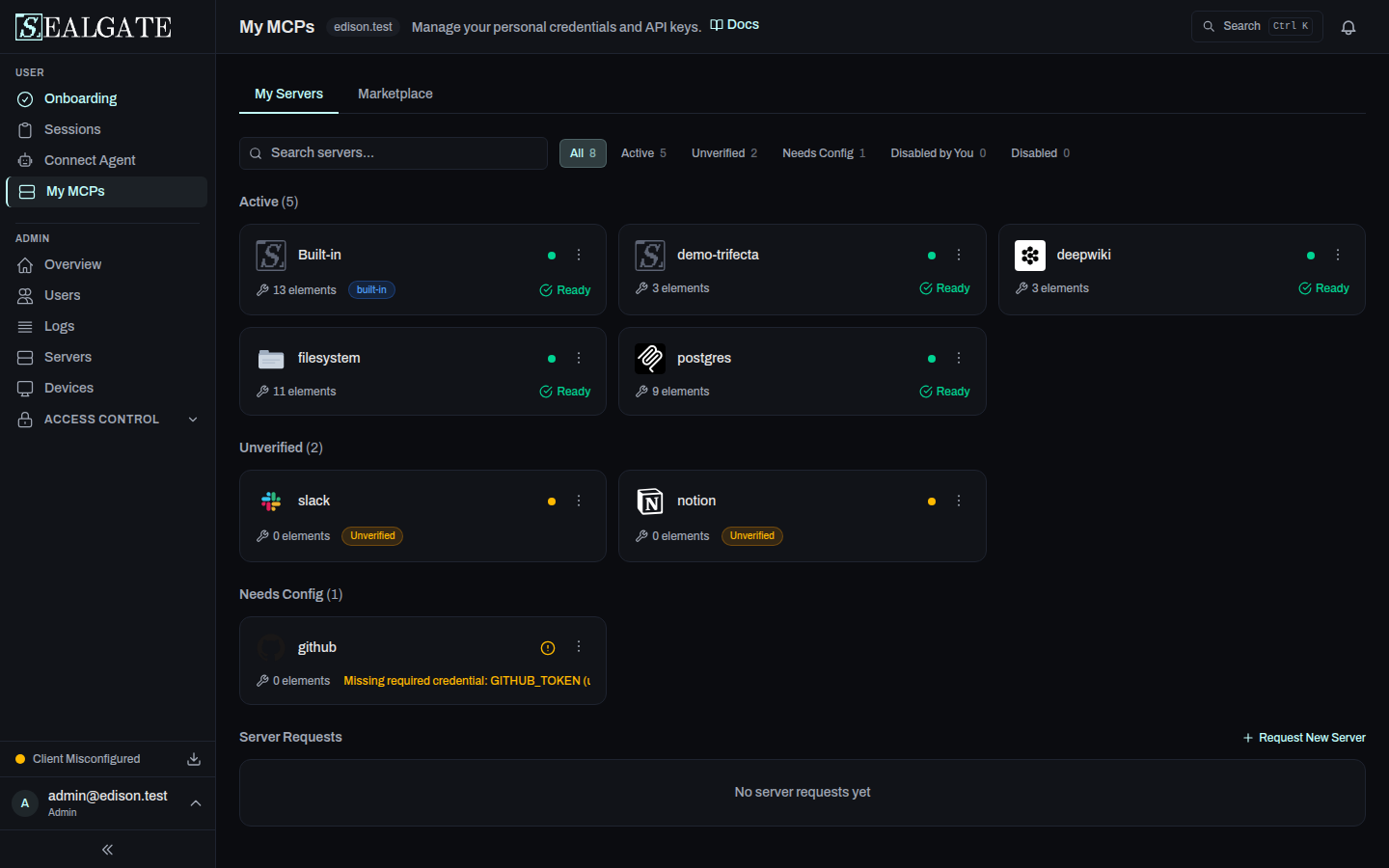Filter servers by Needs Config

click(824, 153)
